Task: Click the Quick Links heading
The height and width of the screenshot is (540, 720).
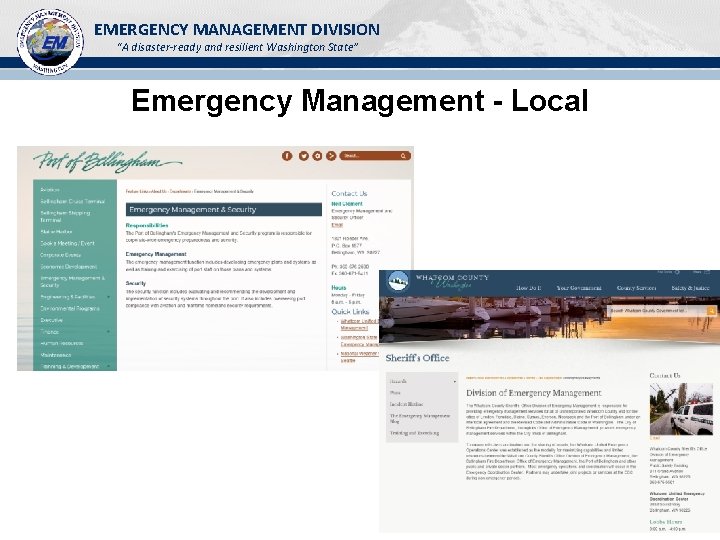Action: [350, 311]
